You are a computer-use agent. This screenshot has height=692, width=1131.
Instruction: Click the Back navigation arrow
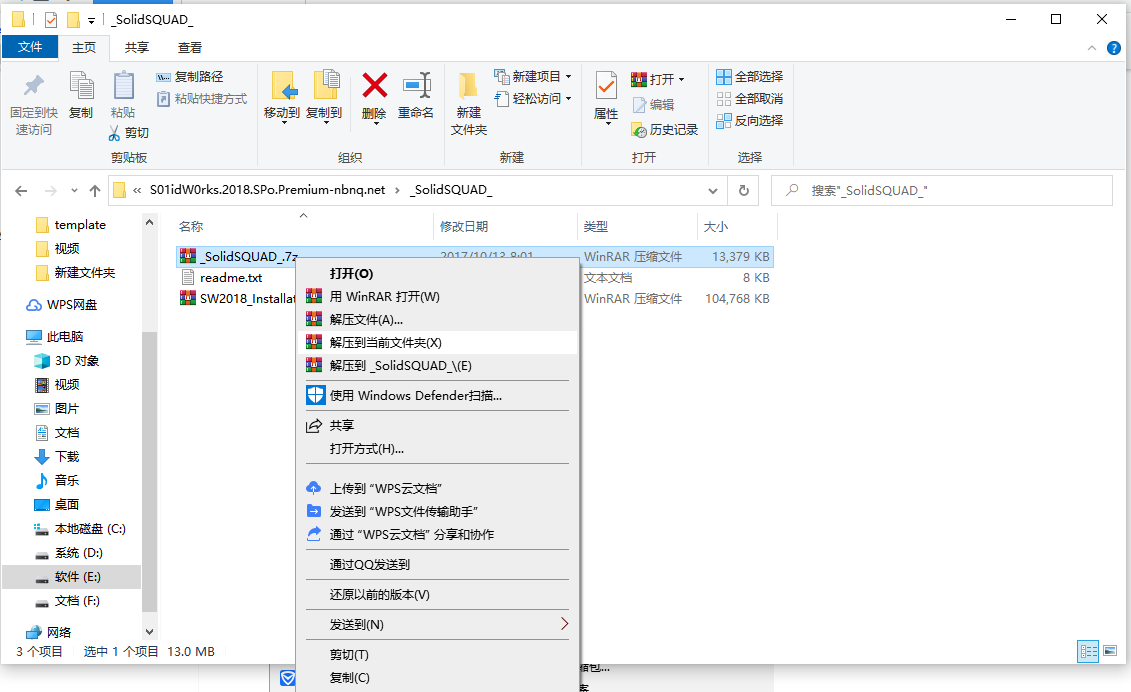click(21, 190)
